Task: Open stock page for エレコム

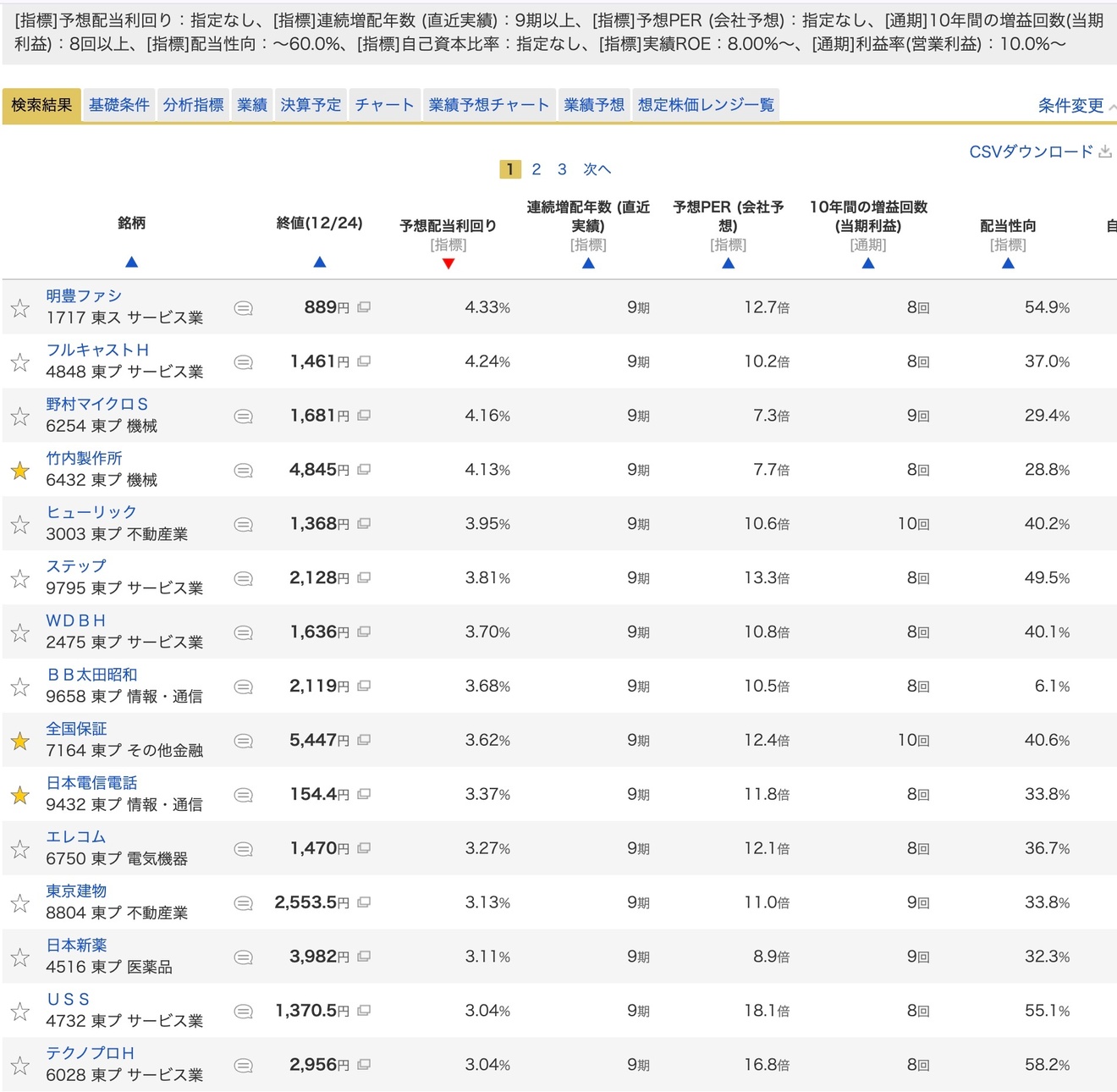Action: point(76,837)
